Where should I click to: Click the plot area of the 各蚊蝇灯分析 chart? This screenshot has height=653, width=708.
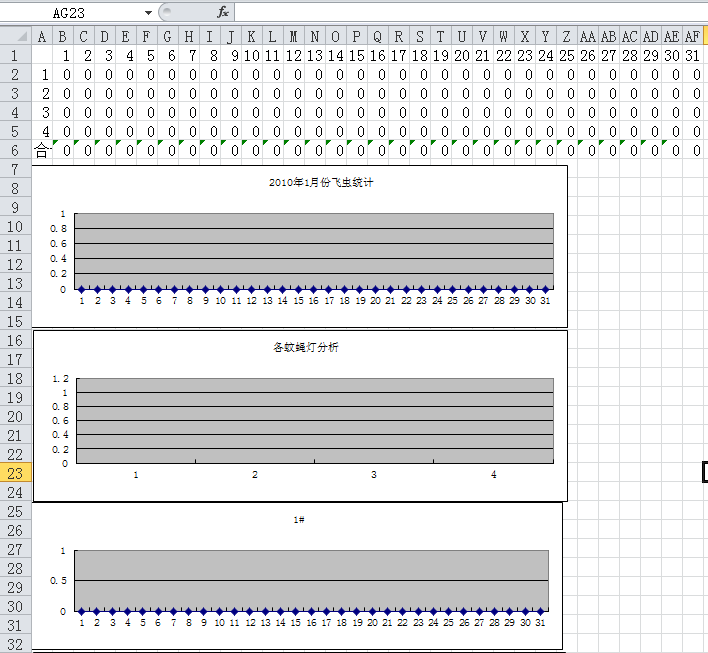coord(314,420)
